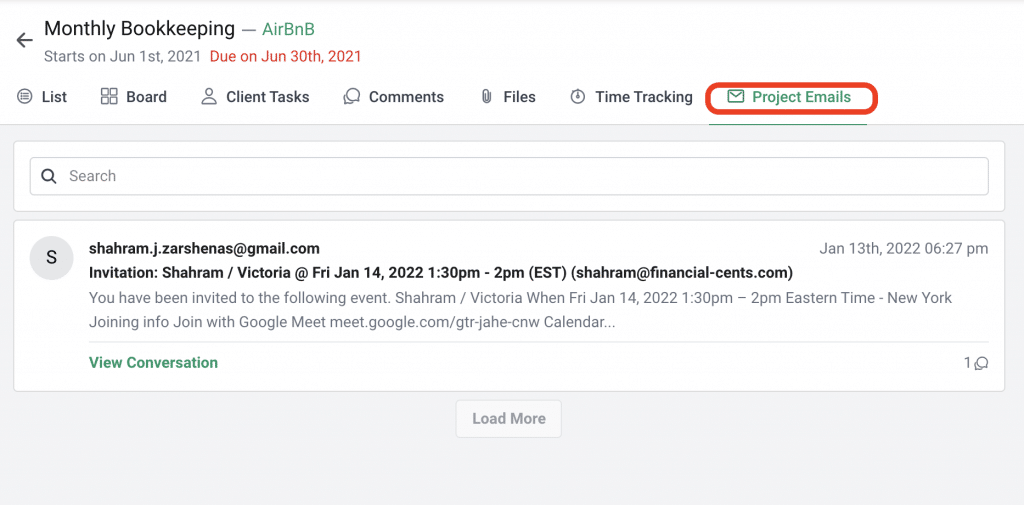The width and height of the screenshot is (1024, 505).
Task: Click the magnifier icon in search bar
Action: tap(48, 176)
